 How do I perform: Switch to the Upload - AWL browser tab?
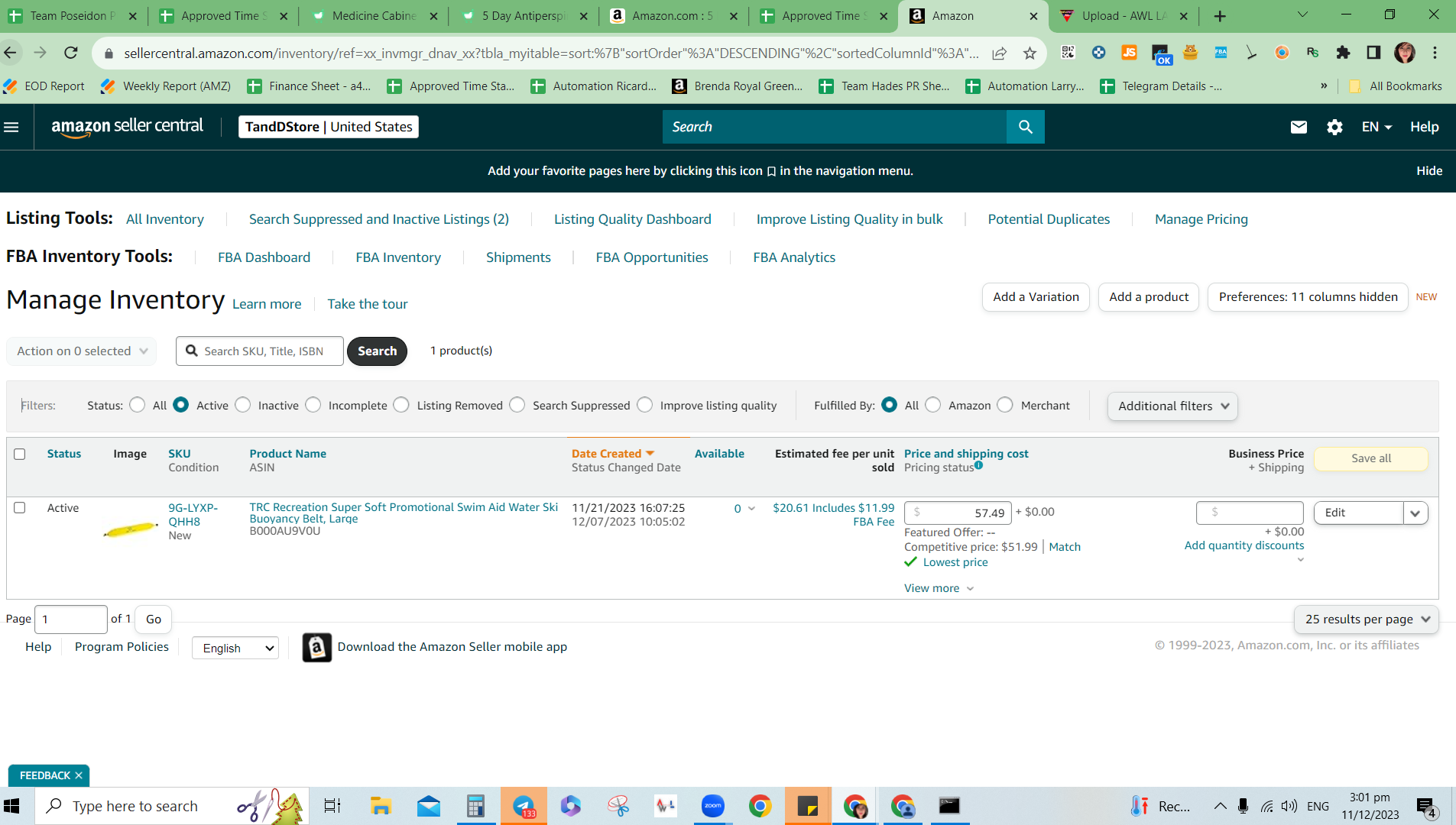click(x=1124, y=16)
